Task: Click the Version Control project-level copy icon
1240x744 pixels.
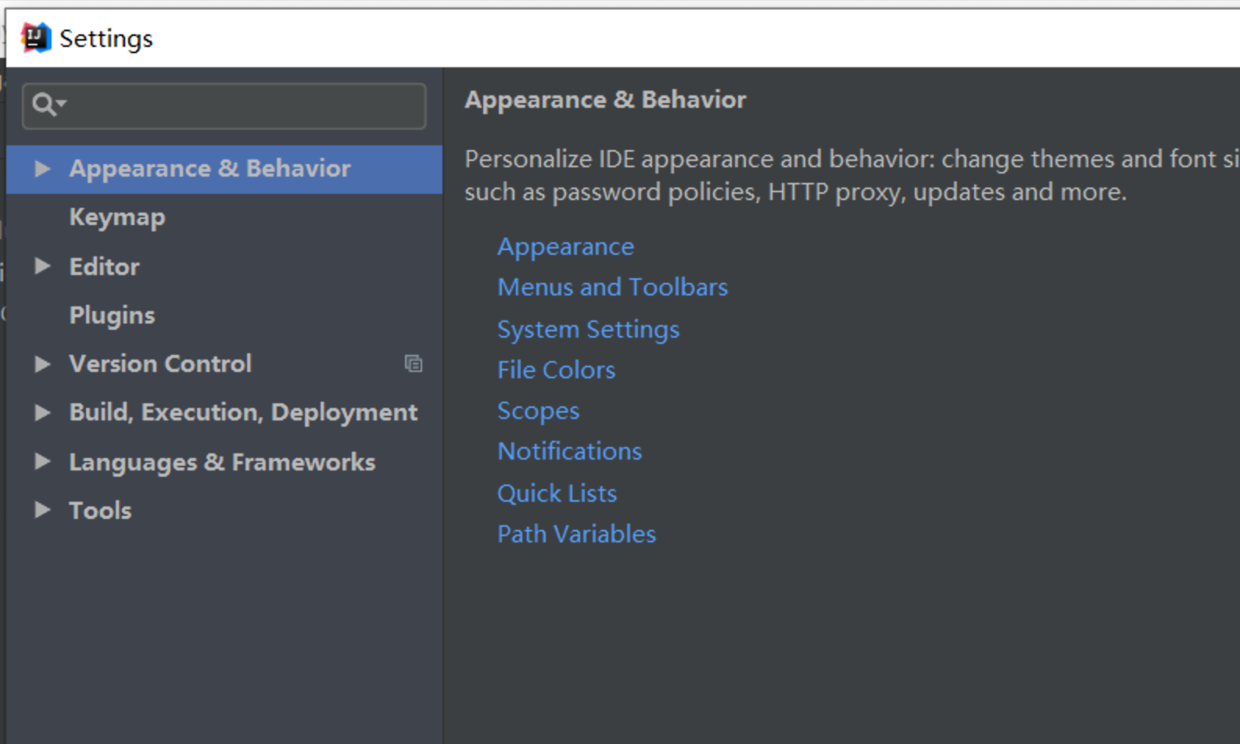Action: tap(413, 364)
